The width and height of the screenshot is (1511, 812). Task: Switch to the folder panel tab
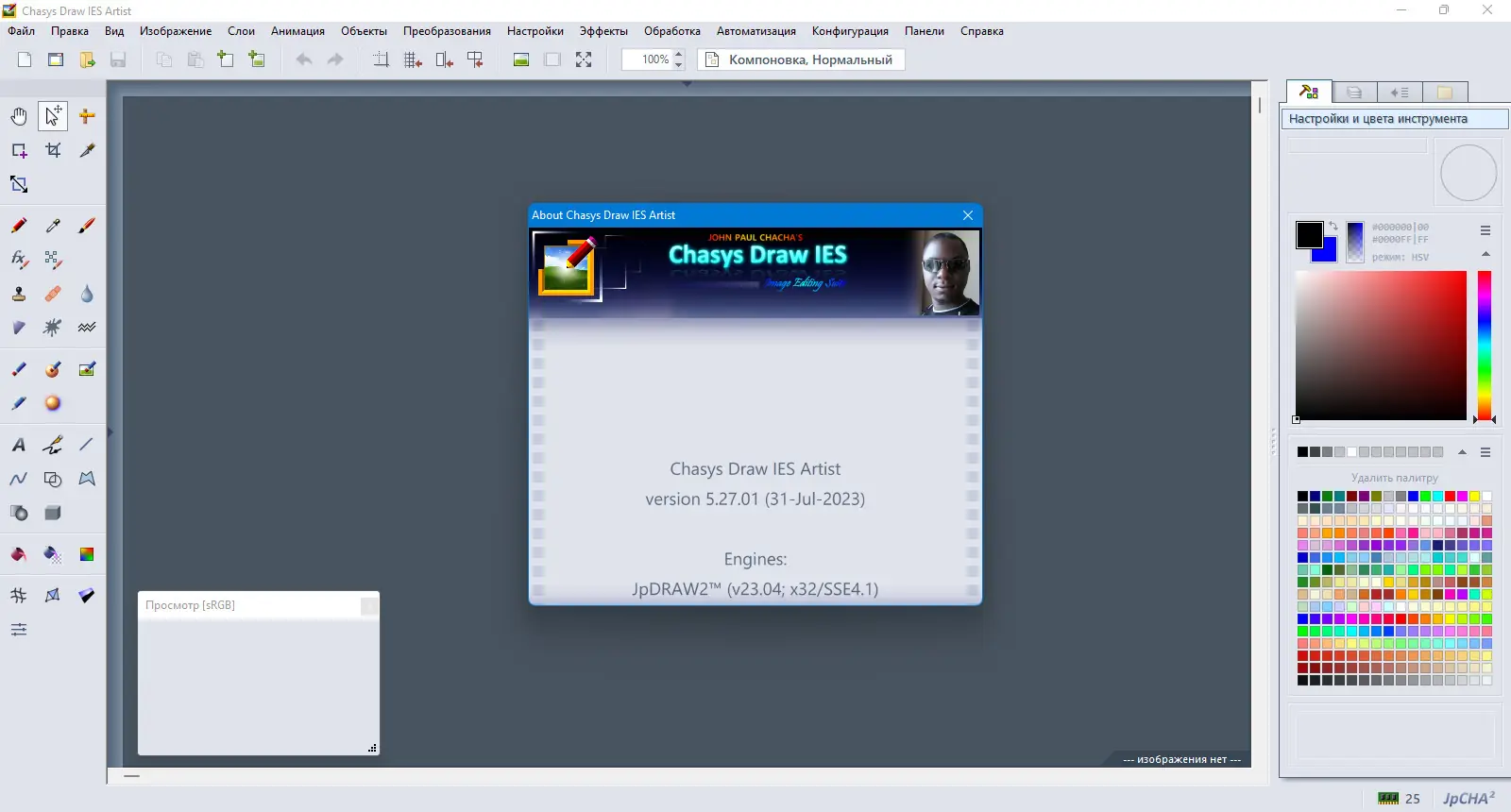pos(1445,93)
